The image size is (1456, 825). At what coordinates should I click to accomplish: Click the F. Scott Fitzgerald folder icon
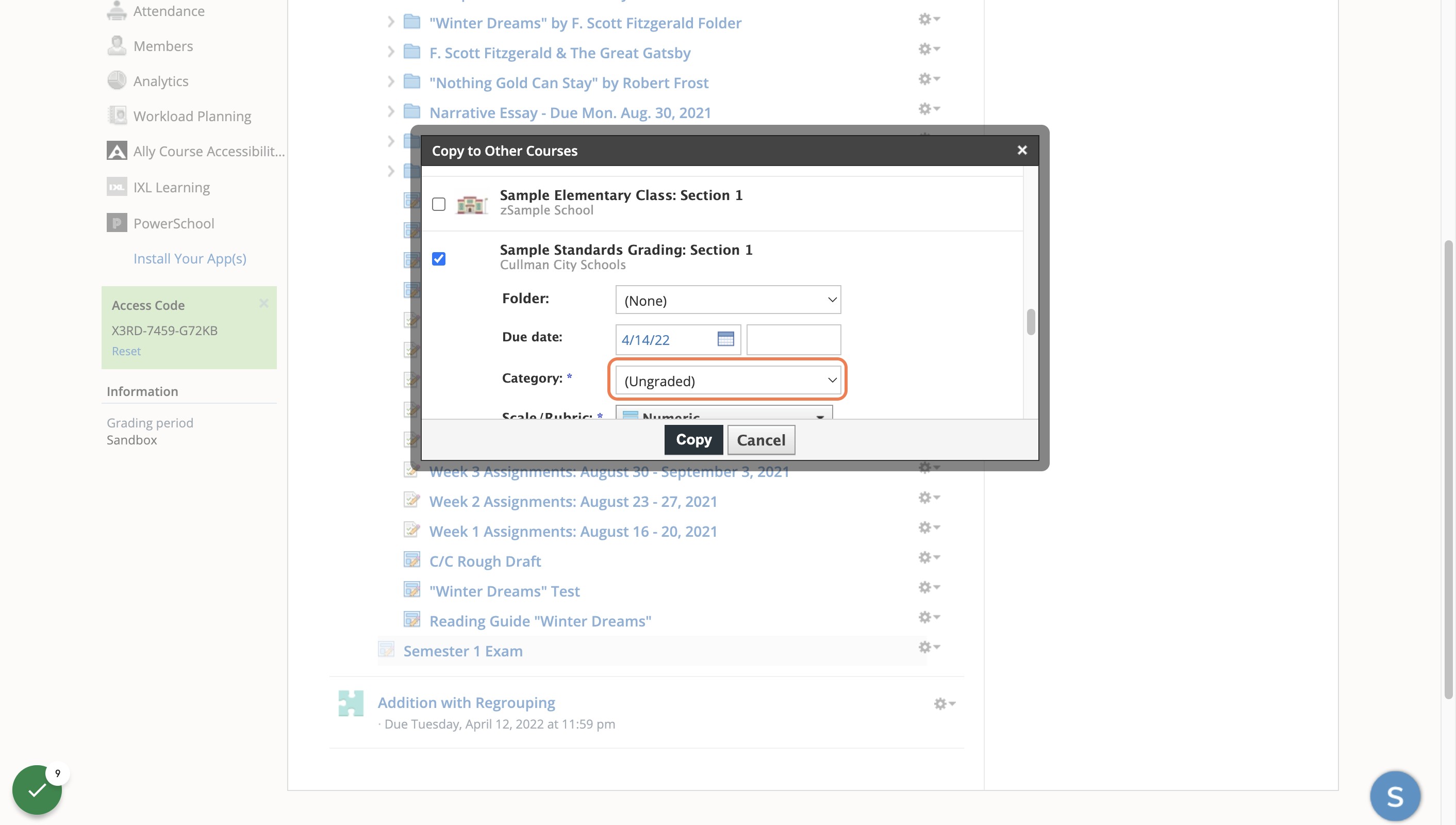tap(412, 52)
